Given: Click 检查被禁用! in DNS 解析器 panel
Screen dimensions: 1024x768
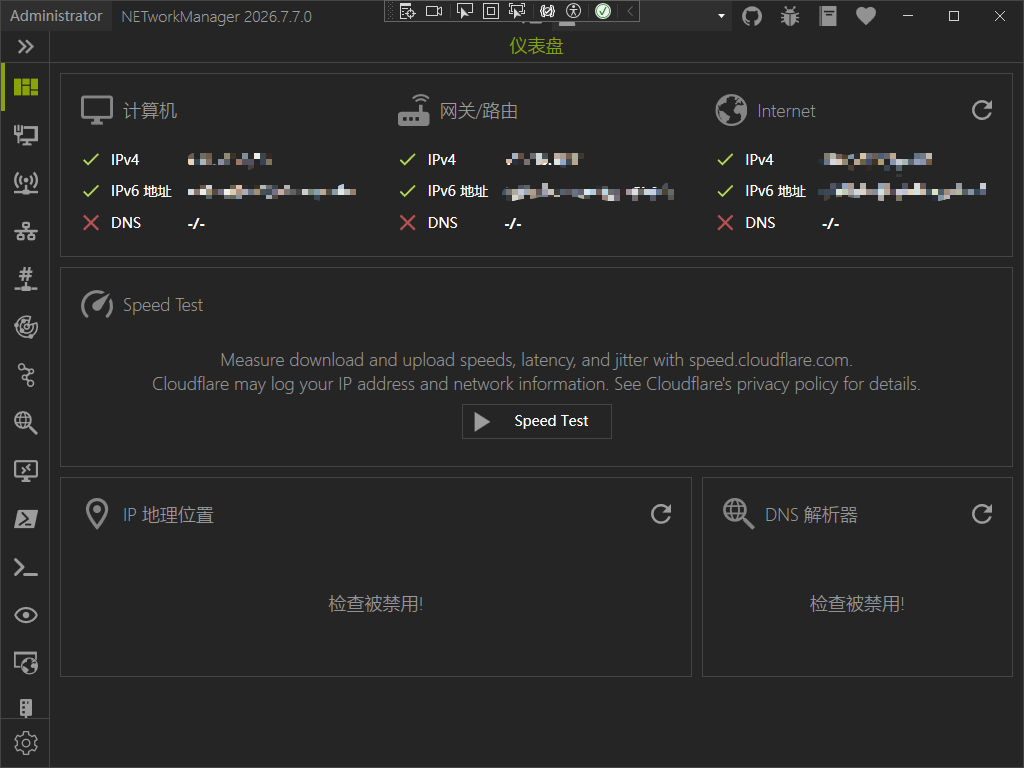Looking at the screenshot, I should coord(857,603).
